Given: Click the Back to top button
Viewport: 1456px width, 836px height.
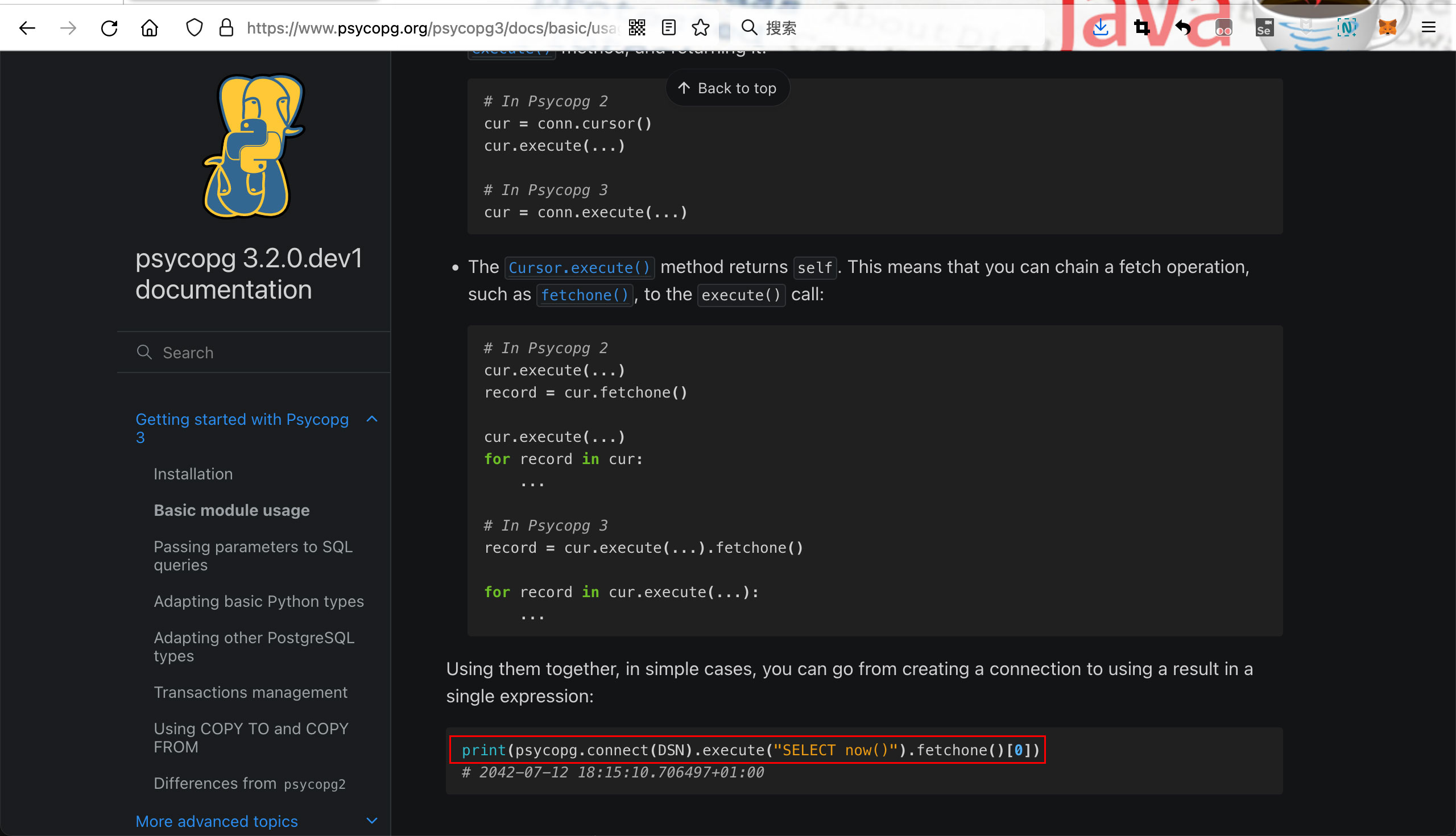Looking at the screenshot, I should pyautogui.click(x=727, y=88).
